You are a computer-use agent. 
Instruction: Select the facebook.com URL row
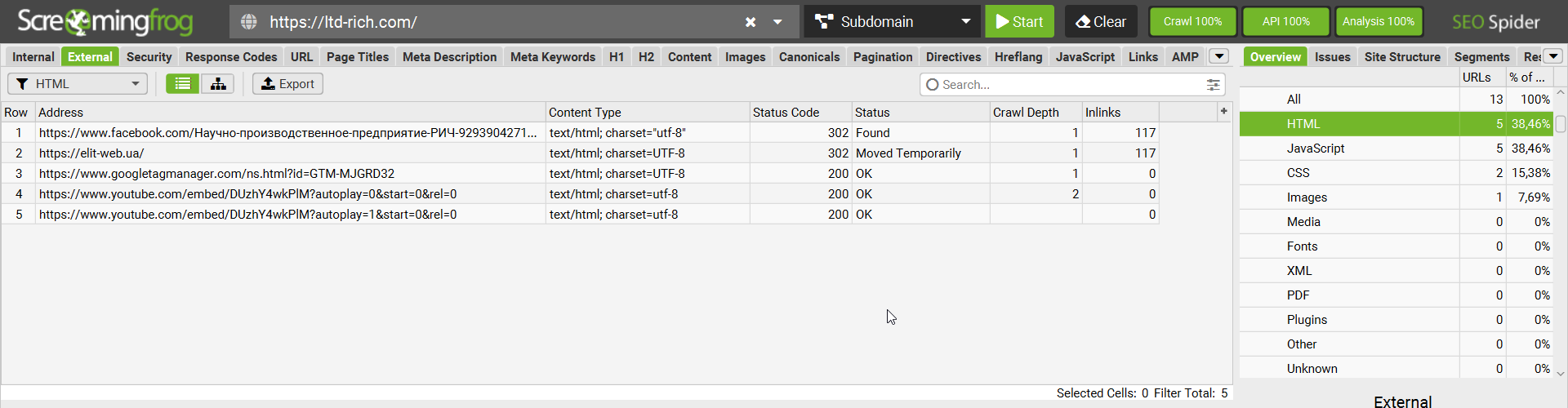(580, 132)
